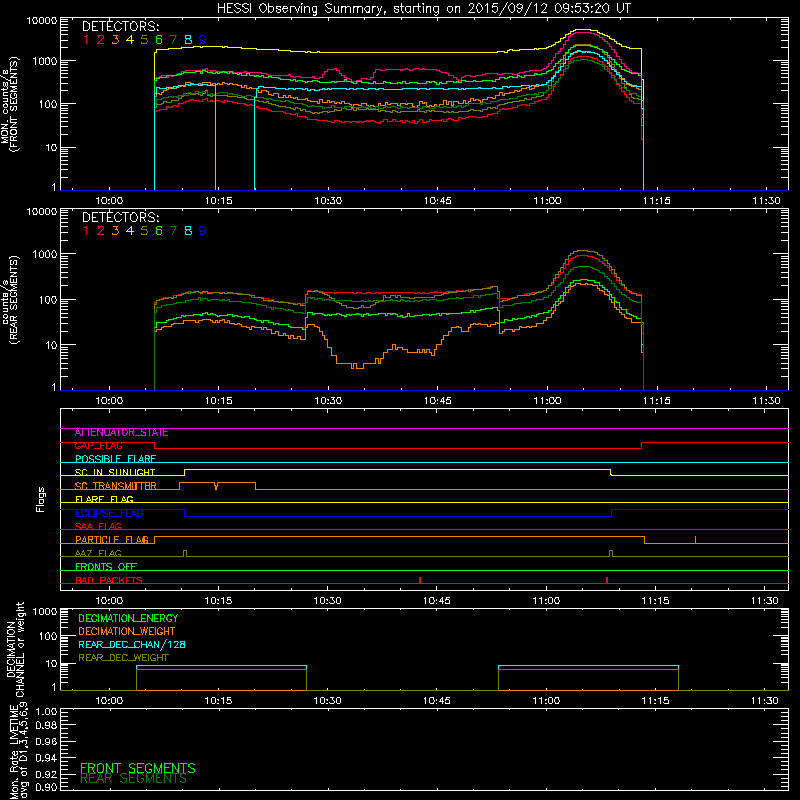Image resolution: width=800 pixels, height=800 pixels.
Task: Click the REAR_DEC_WEIGHT legend entry
Action: click(123, 658)
